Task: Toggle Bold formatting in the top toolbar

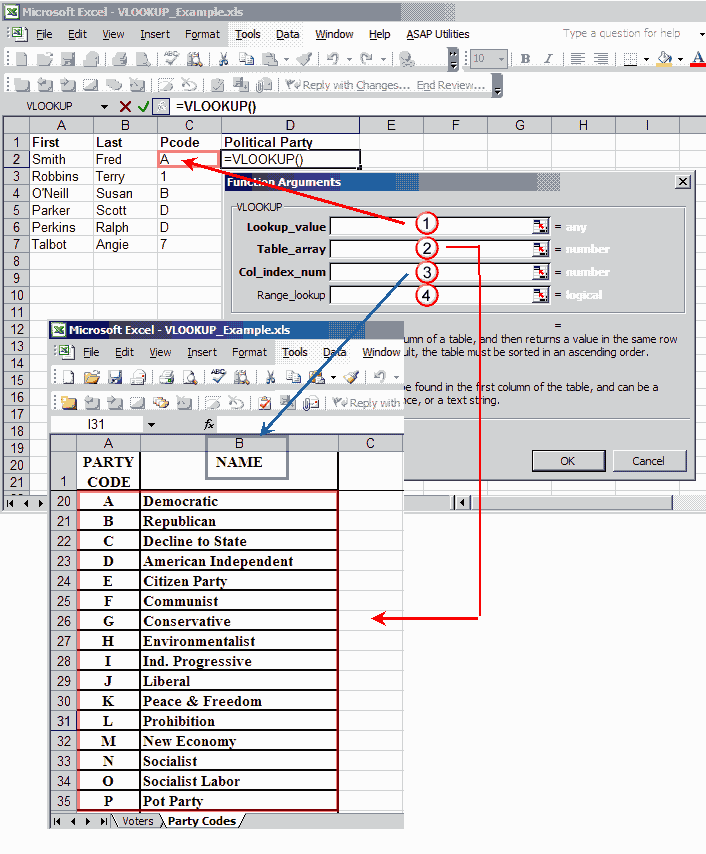Action: [525, 59]
